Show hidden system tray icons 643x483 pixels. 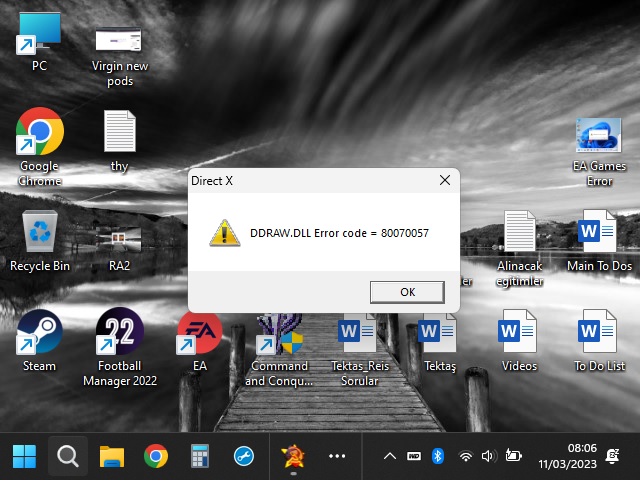(390, 457)
